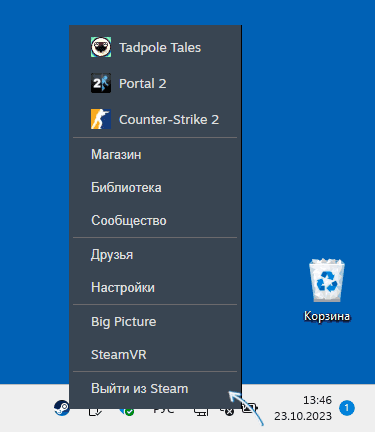375x432 pixels.
Task: Start Big Picture mode from menu
Action: [155, 322]
